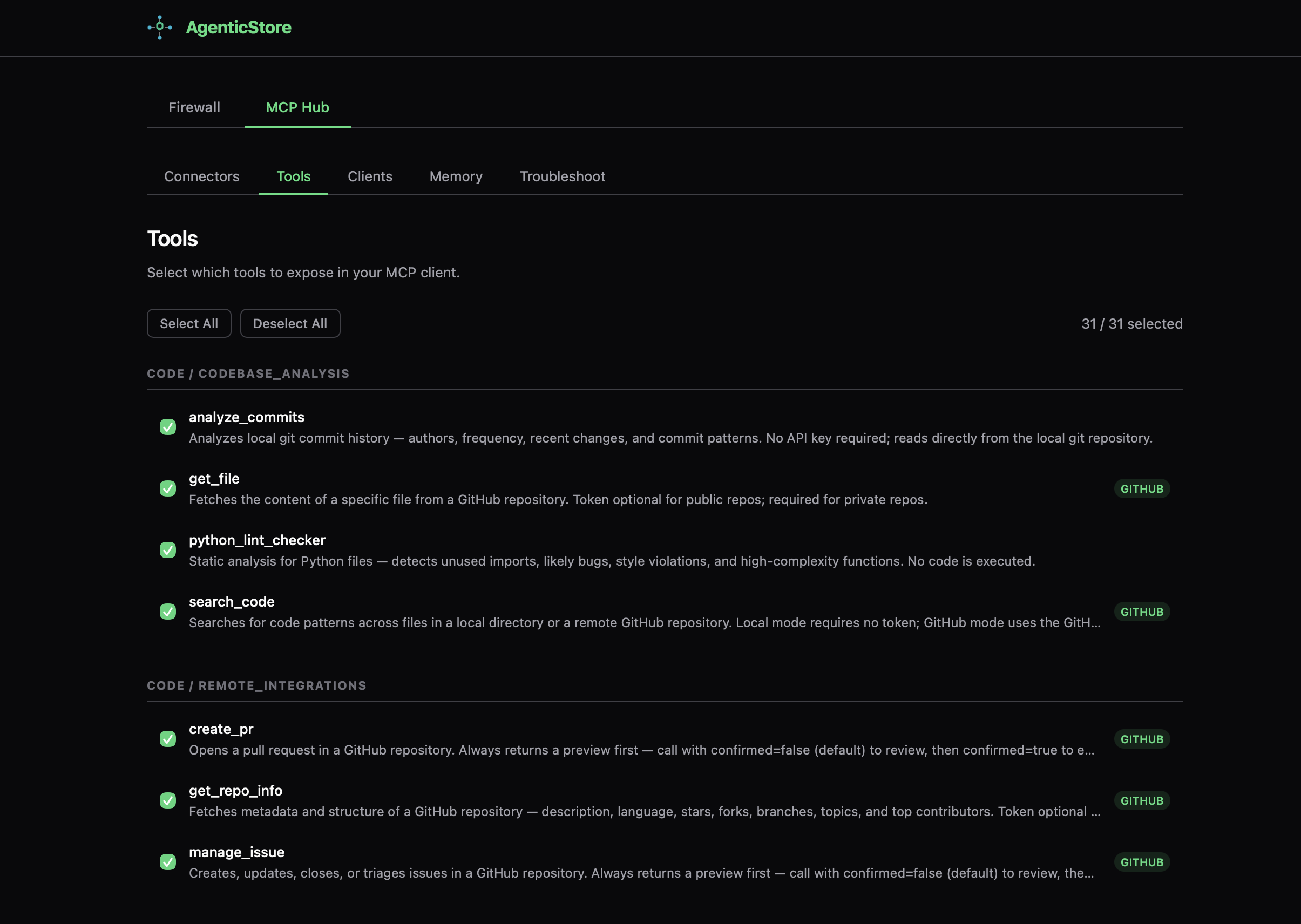The height and width of the screenshot is (924, 1301).
Task: Switch to the Firewall tab
Action: pos(194,107)
